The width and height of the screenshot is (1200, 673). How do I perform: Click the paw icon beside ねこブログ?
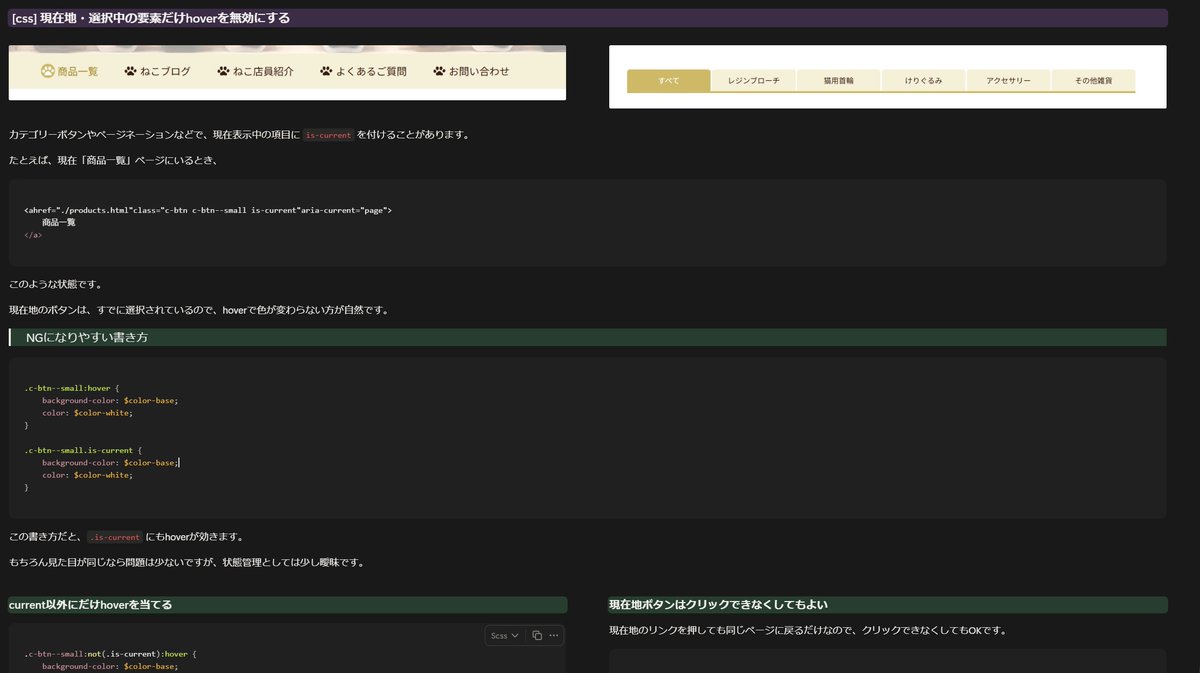[130, 71]
